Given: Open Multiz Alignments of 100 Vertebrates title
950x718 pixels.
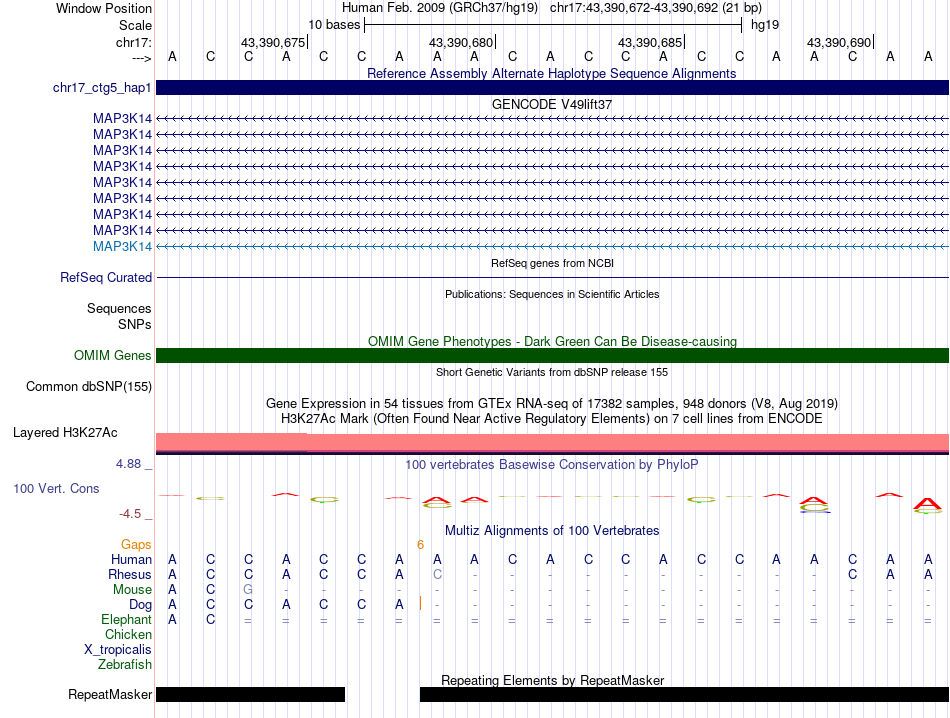Looking at the screenshot, I should click(x=552, y=531).
